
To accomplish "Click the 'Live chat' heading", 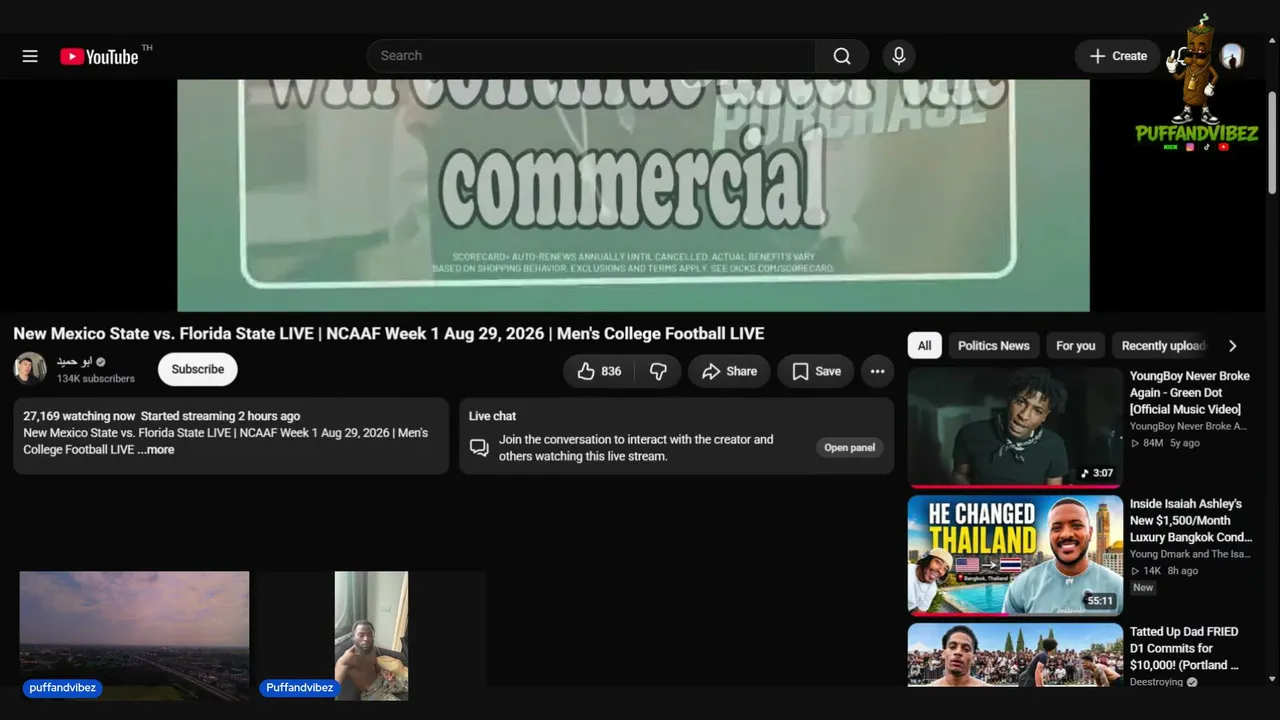I will (x=492, y=416).
